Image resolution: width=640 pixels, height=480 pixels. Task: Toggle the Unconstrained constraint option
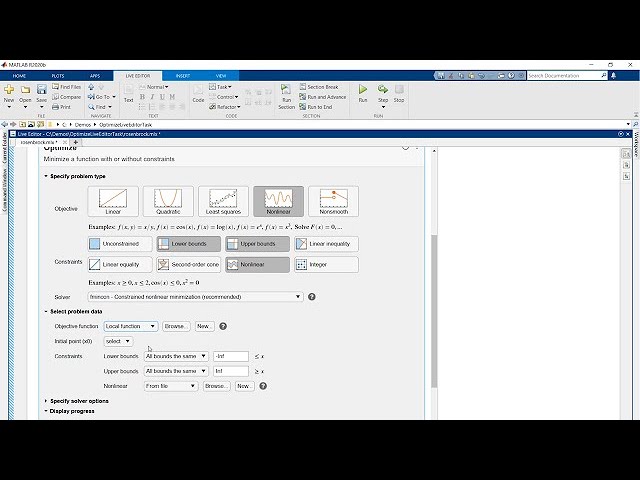click(x=120, y=244)
